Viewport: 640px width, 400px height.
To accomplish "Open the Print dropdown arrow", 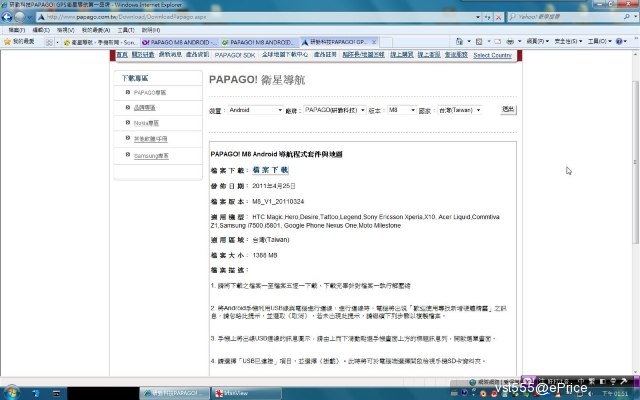I will pyautogui.click(x=519, y=41).
